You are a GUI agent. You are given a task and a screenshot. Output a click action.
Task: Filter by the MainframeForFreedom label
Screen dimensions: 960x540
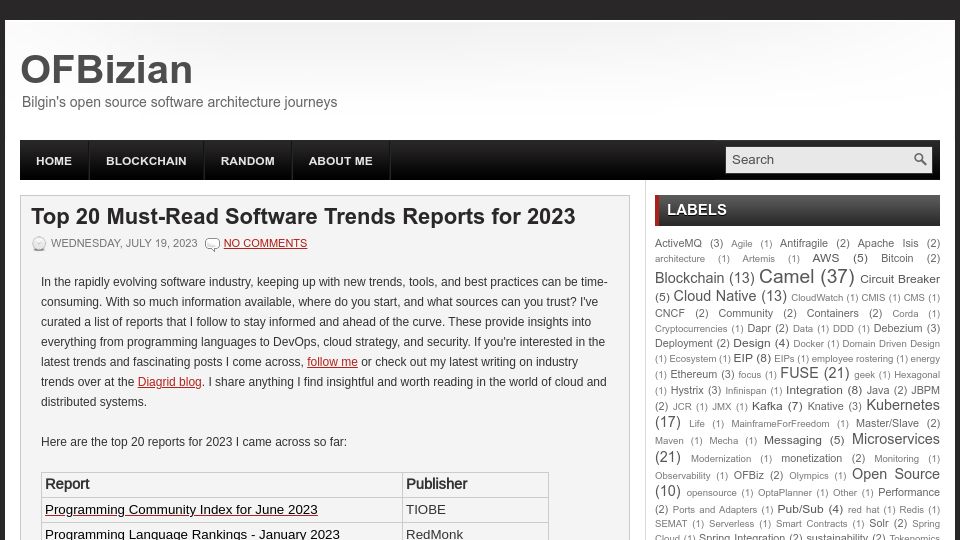coord(780,424)
